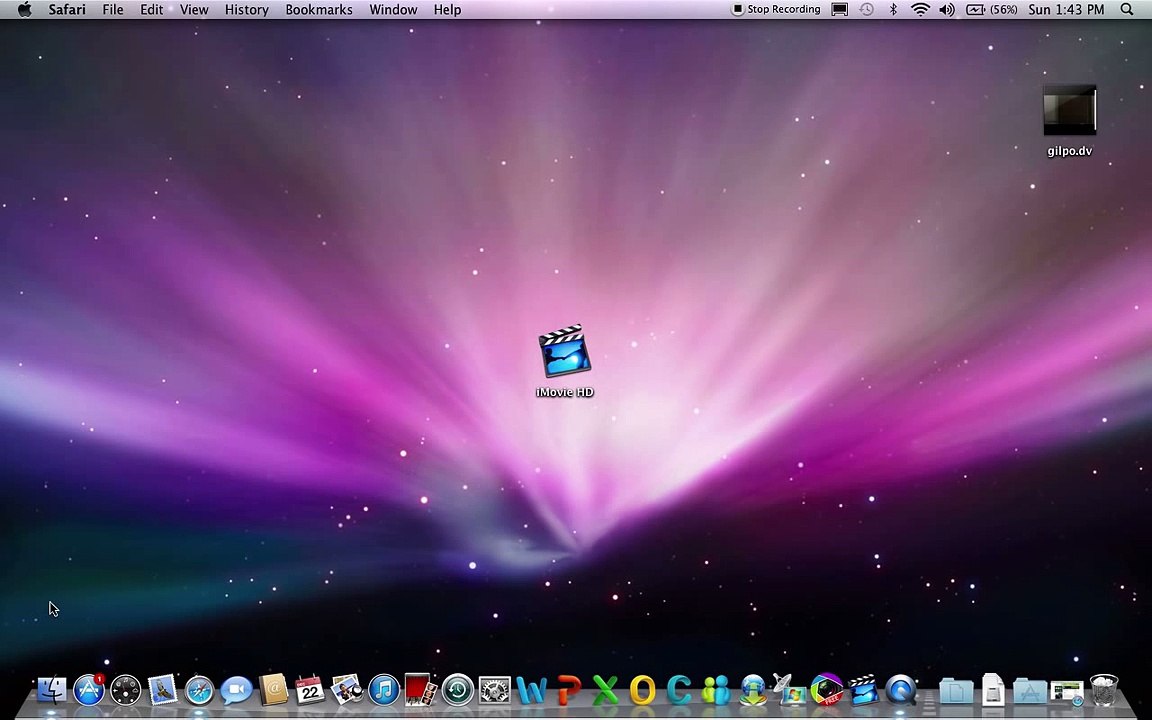Open the Safari application menu
The width and height of the screenshot is (1152, 720).
pyautogui.click(x=67, y=10)
